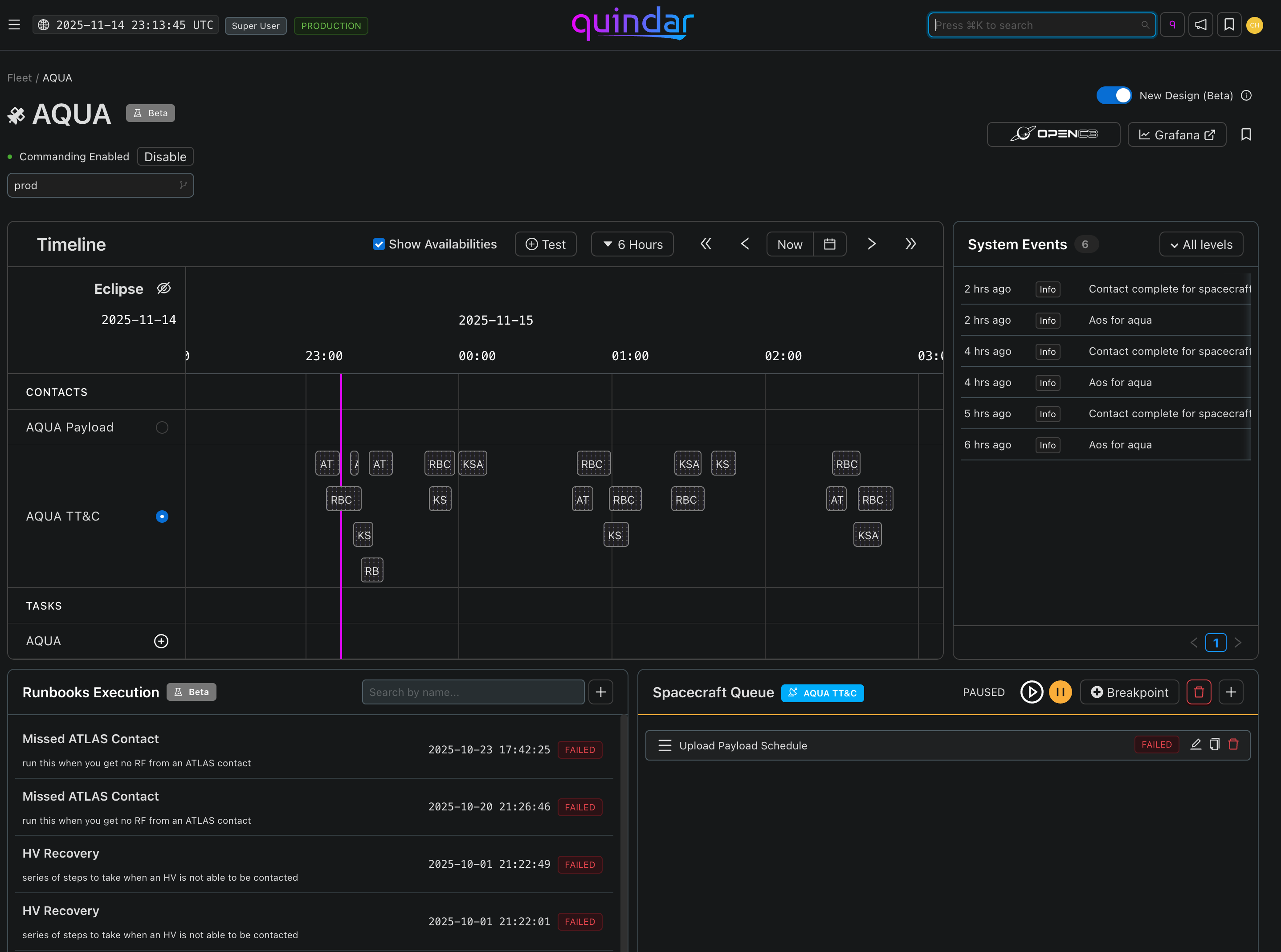
Task: Delete the Upload Payload Schedule item
Action: tap(1233, 745)
